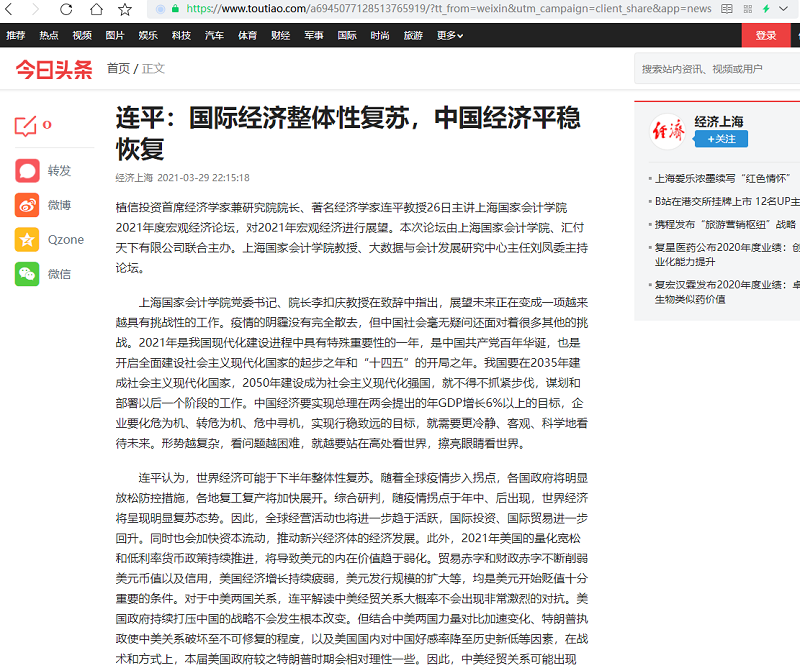Image resolution: width=800 pixels, height=668 pixels.
Task: Click the browser home icon
Action: tap(96, 9)
